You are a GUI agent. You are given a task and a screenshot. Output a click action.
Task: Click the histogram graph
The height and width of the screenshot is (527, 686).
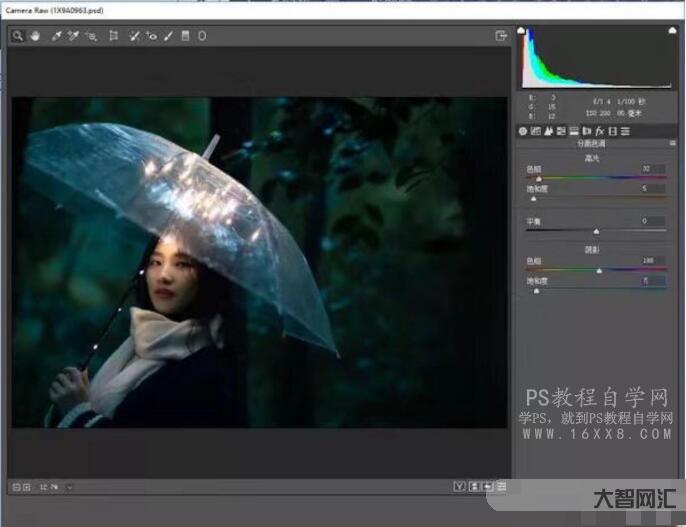(x=597, y=58)
